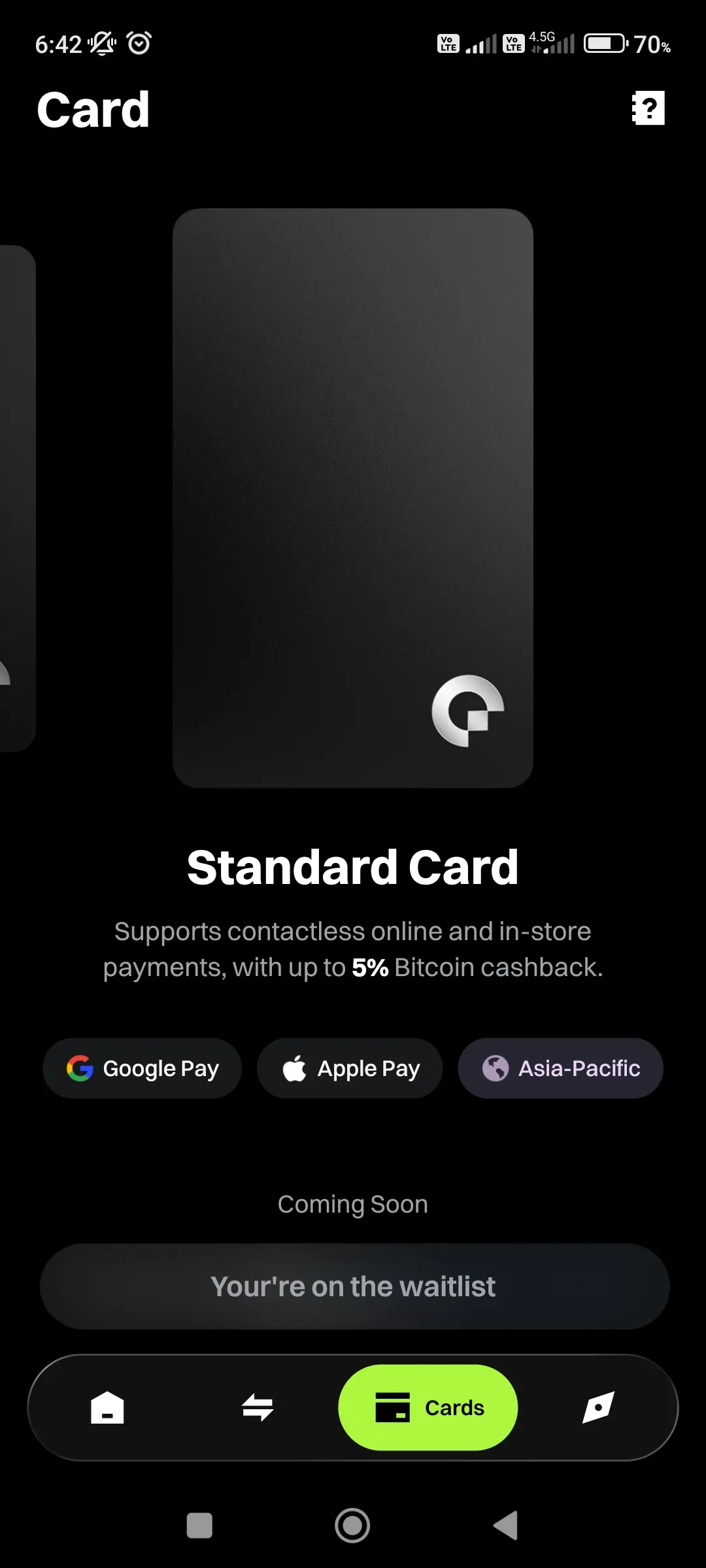Select the Cards tab

pos(428,1407)
